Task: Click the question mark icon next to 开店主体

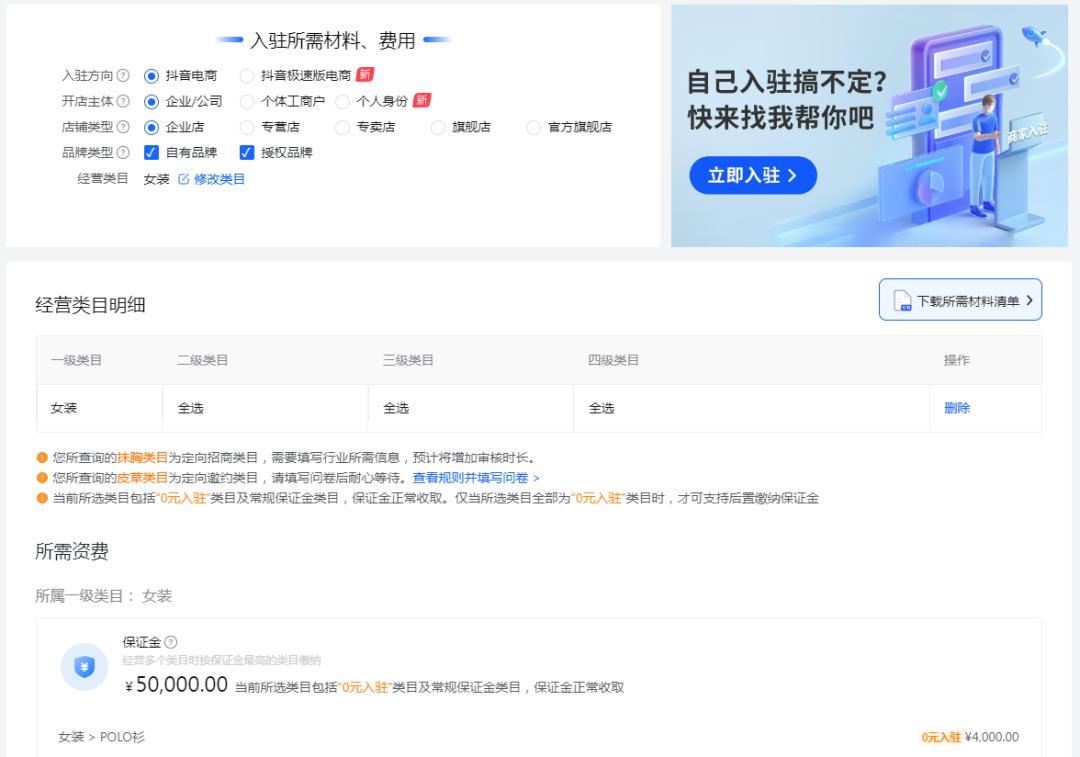Action: (121, 101)
